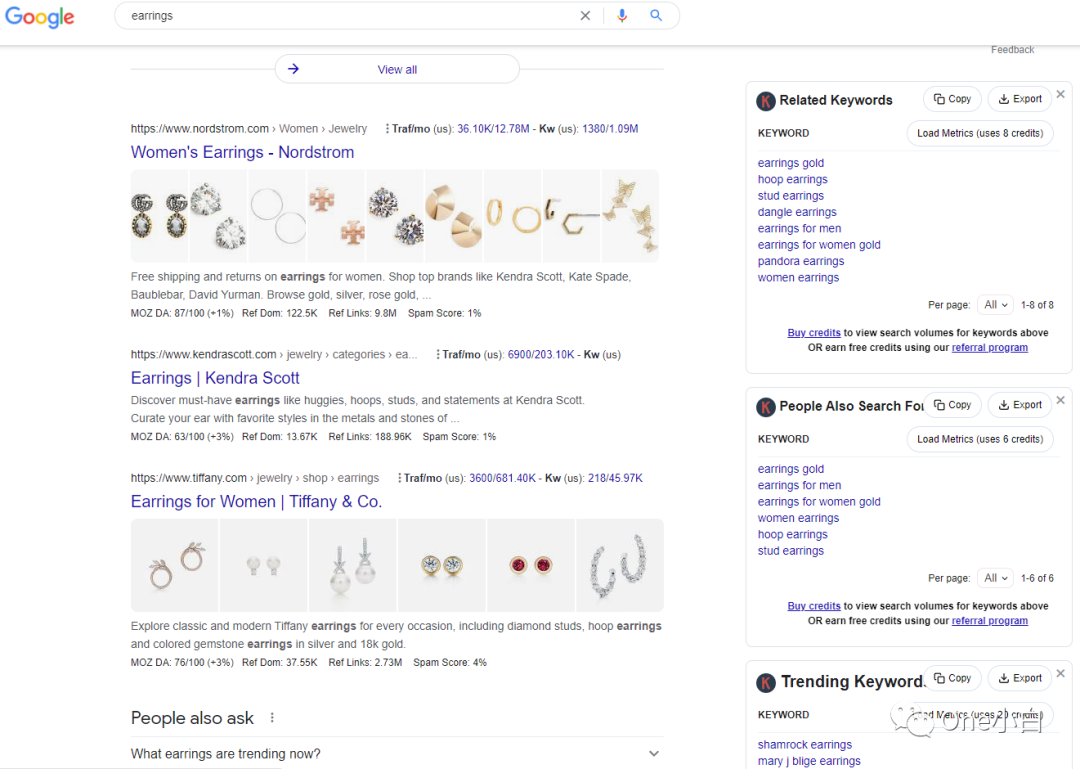Click the Google logo
The image size is (1080, 769).
click(x=40, y=17)
